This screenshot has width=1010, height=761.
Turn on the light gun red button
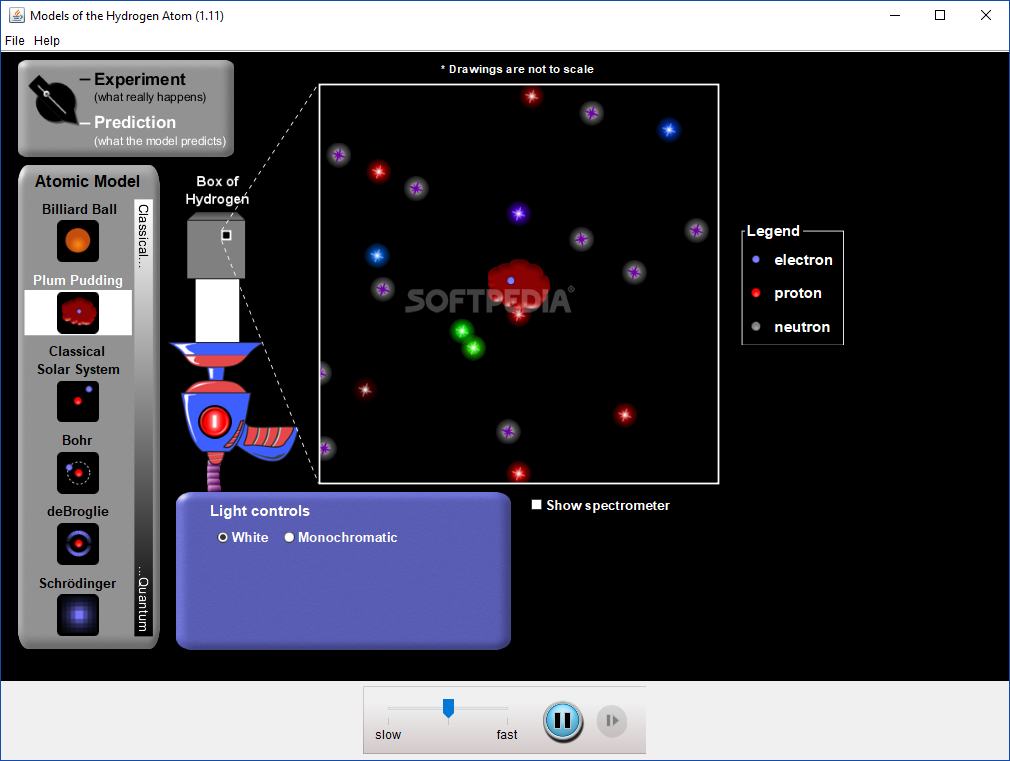coord(214,422)
